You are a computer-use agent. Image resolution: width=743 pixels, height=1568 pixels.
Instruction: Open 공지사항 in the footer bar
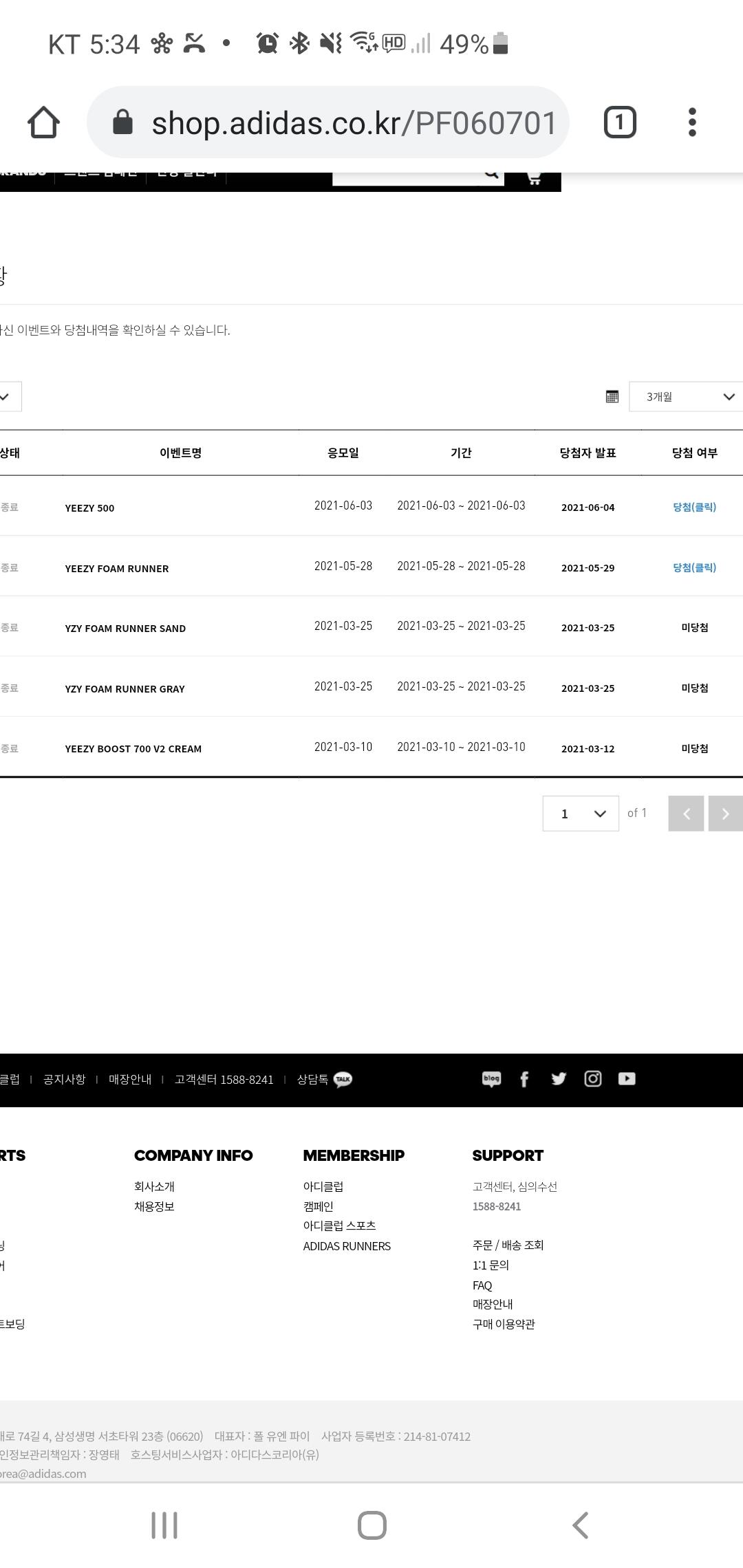click(65, 1079)
